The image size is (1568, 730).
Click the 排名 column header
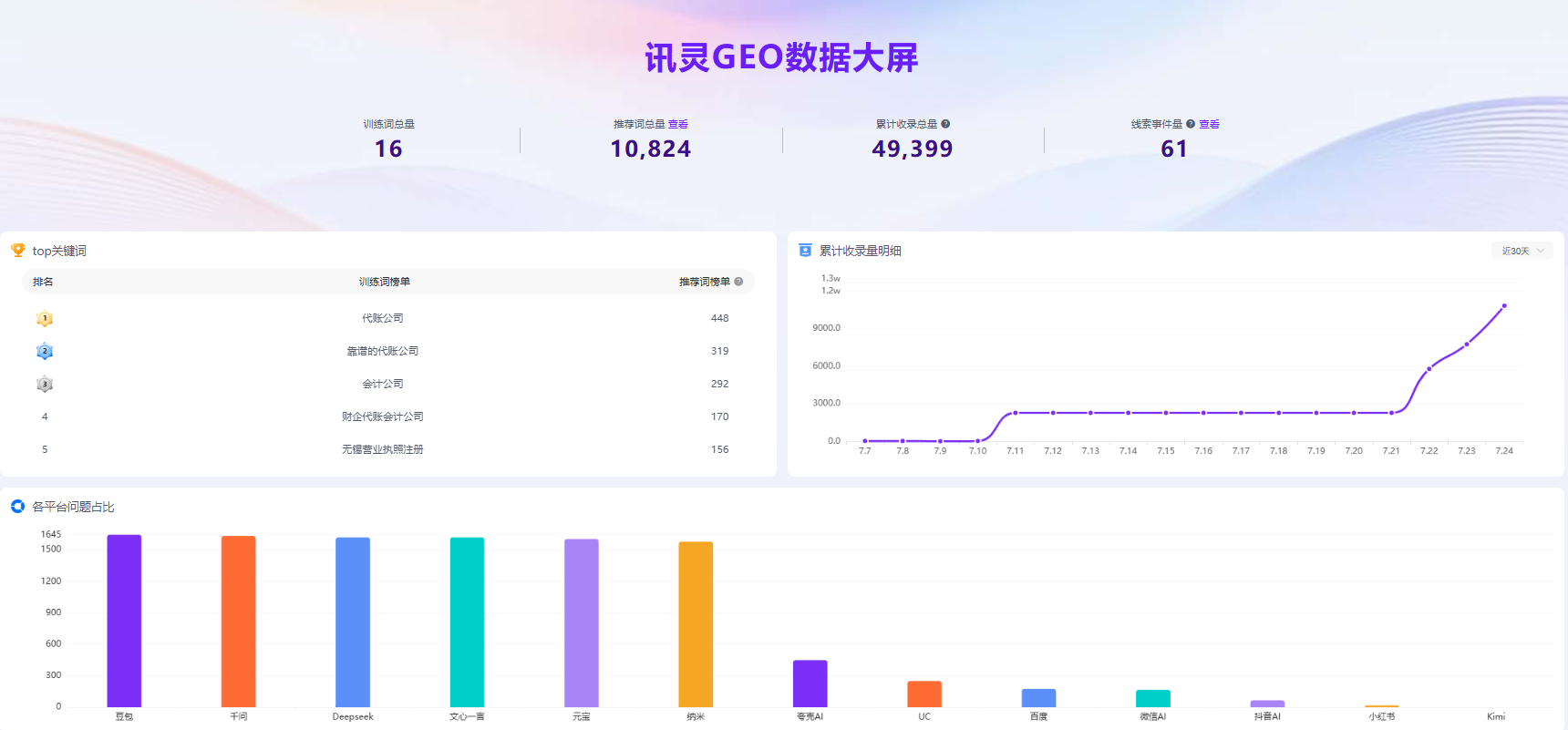pos(43,282)
